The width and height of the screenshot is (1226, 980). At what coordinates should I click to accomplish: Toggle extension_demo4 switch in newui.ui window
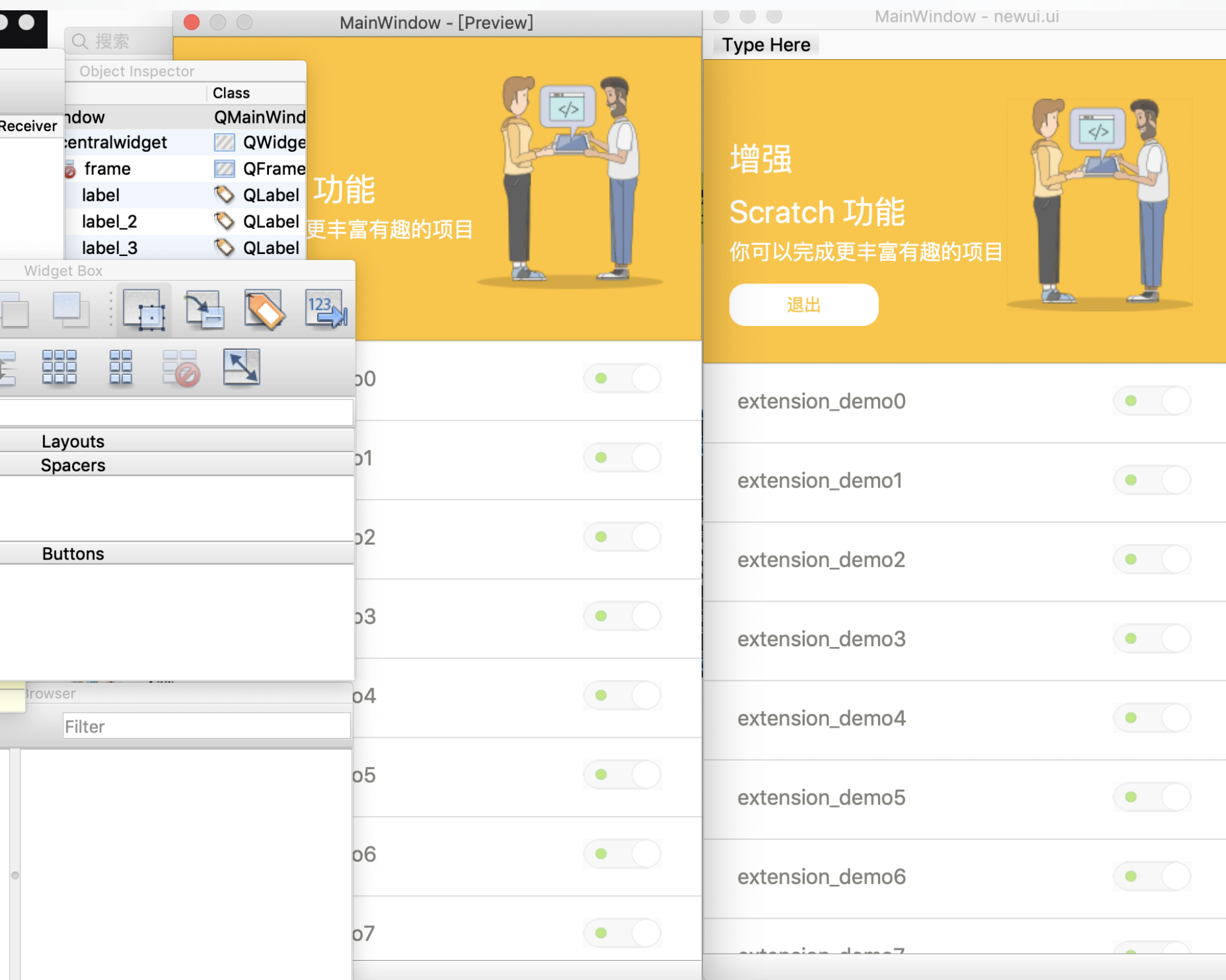pos(1152,718)
